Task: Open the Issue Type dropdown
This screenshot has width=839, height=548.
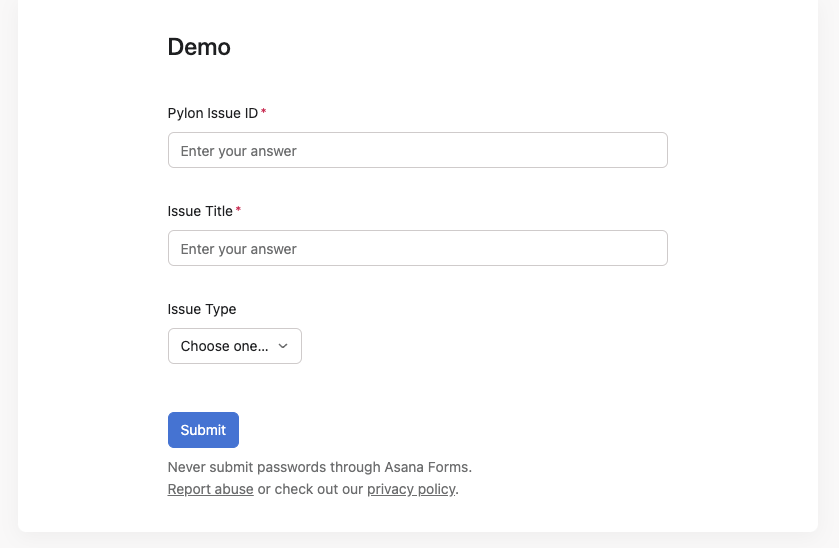Action: tap(234, 346)
